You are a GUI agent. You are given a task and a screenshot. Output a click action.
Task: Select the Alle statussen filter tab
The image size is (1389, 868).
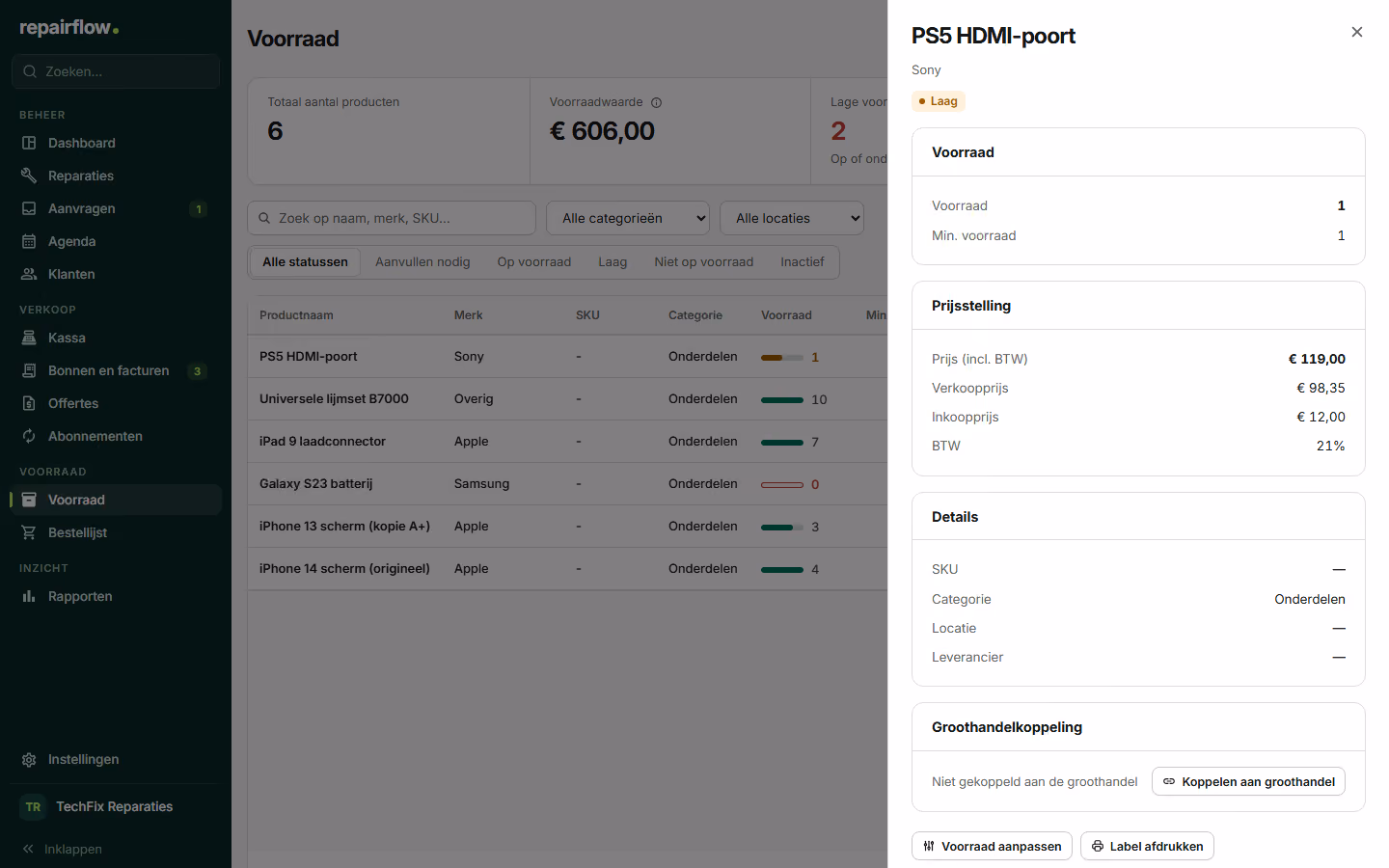[305, 262]
